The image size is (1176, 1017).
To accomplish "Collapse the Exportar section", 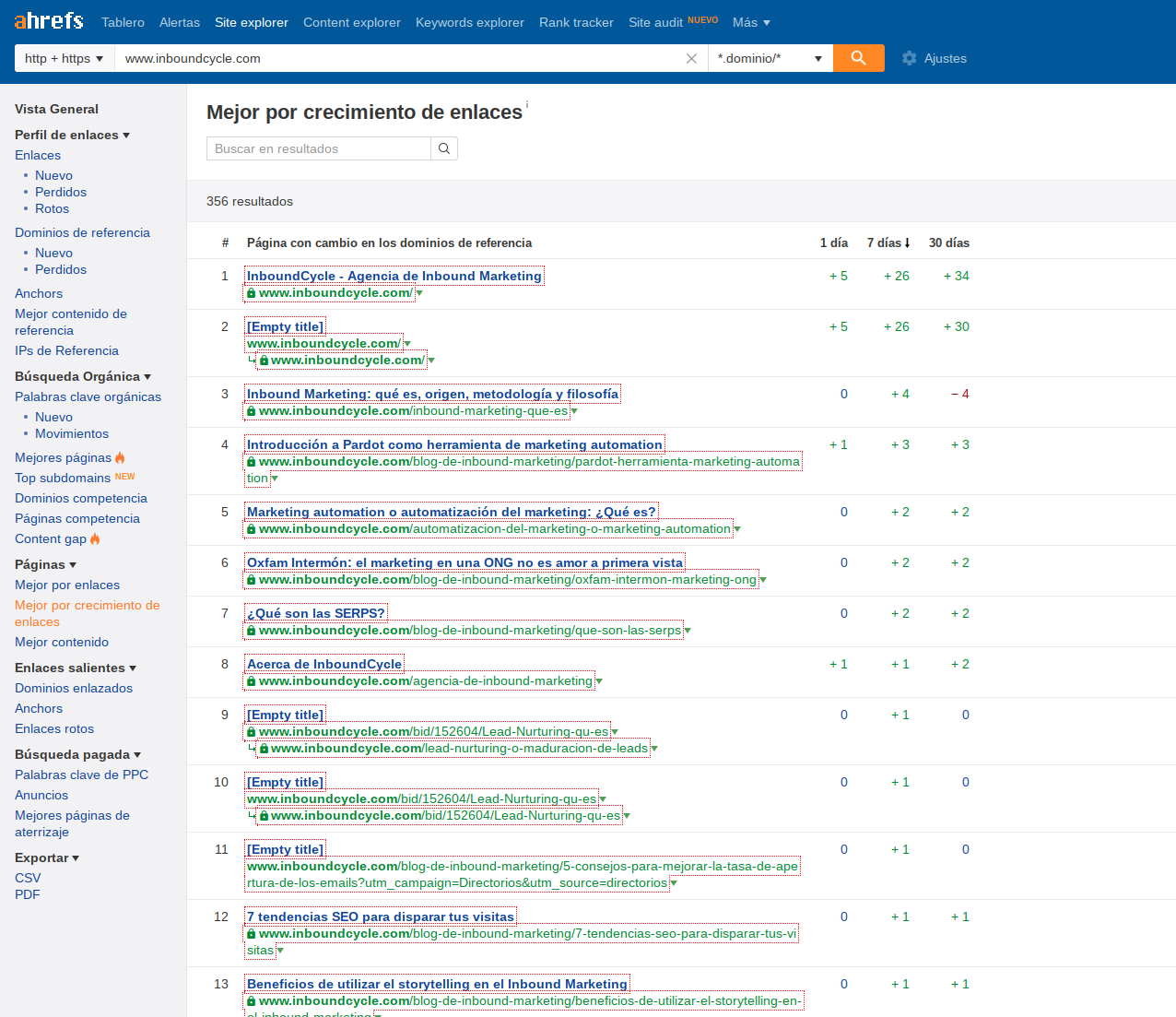I will 76,858.
